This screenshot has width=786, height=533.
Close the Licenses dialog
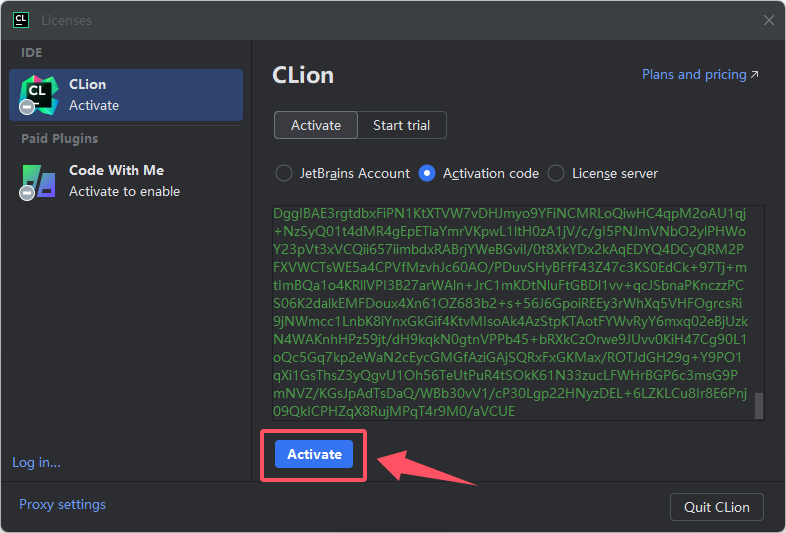[768, 20]
